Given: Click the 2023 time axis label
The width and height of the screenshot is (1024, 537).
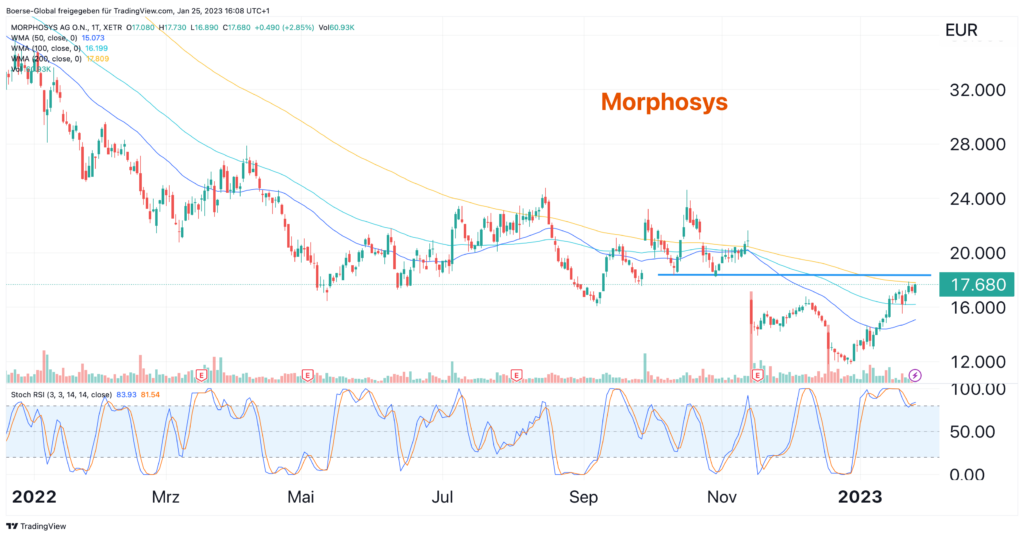Looking at the screenshot, I should 859,497.
